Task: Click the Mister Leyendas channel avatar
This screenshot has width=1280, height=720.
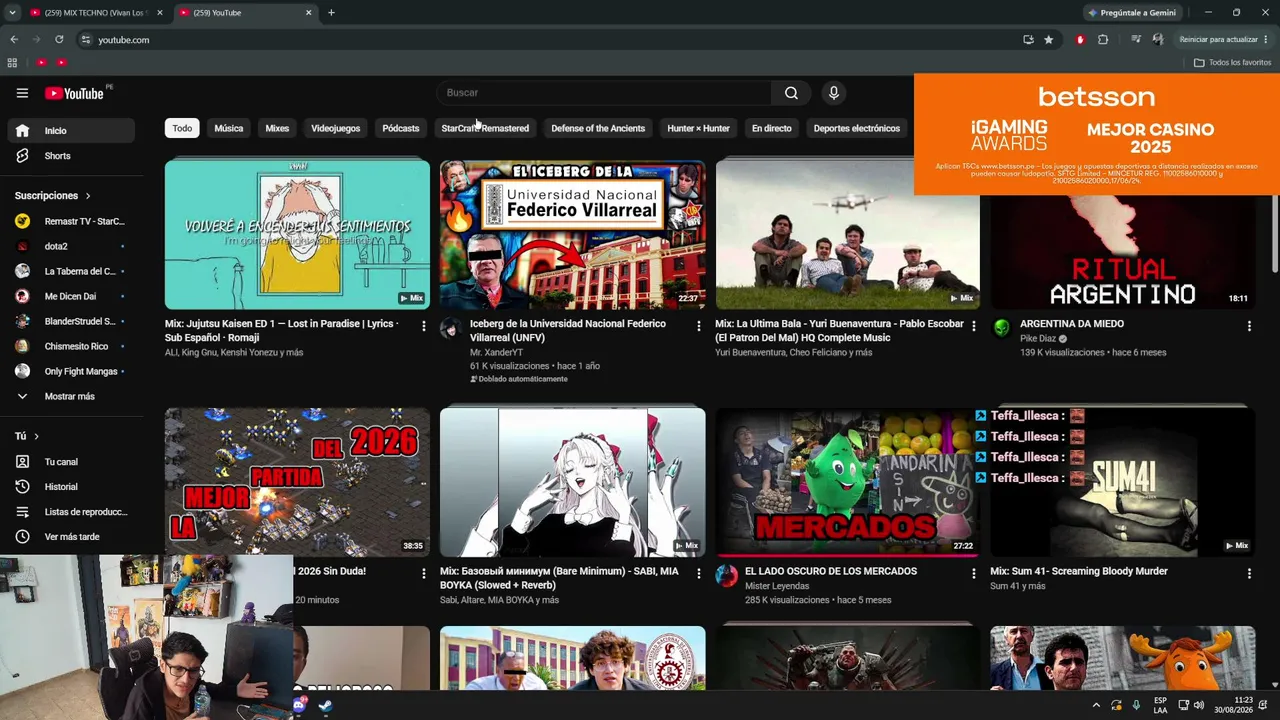Action: point(726,576)
